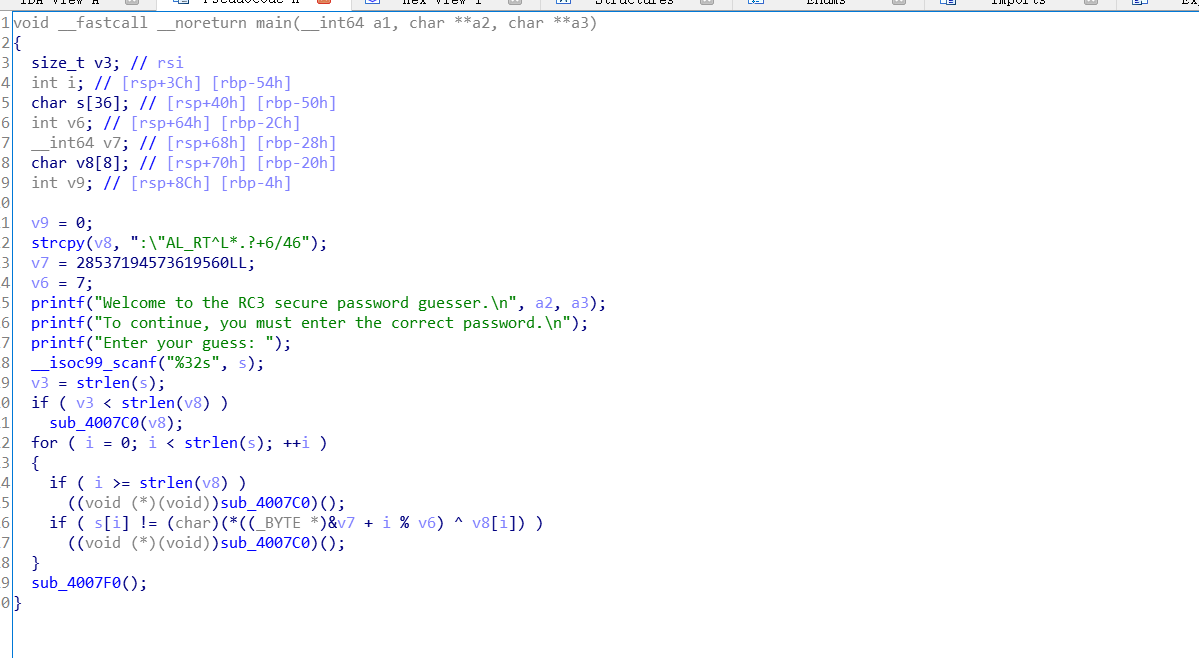Click the main function name in the signature
The image size is (1199, 658).
[x=273, y=23]
